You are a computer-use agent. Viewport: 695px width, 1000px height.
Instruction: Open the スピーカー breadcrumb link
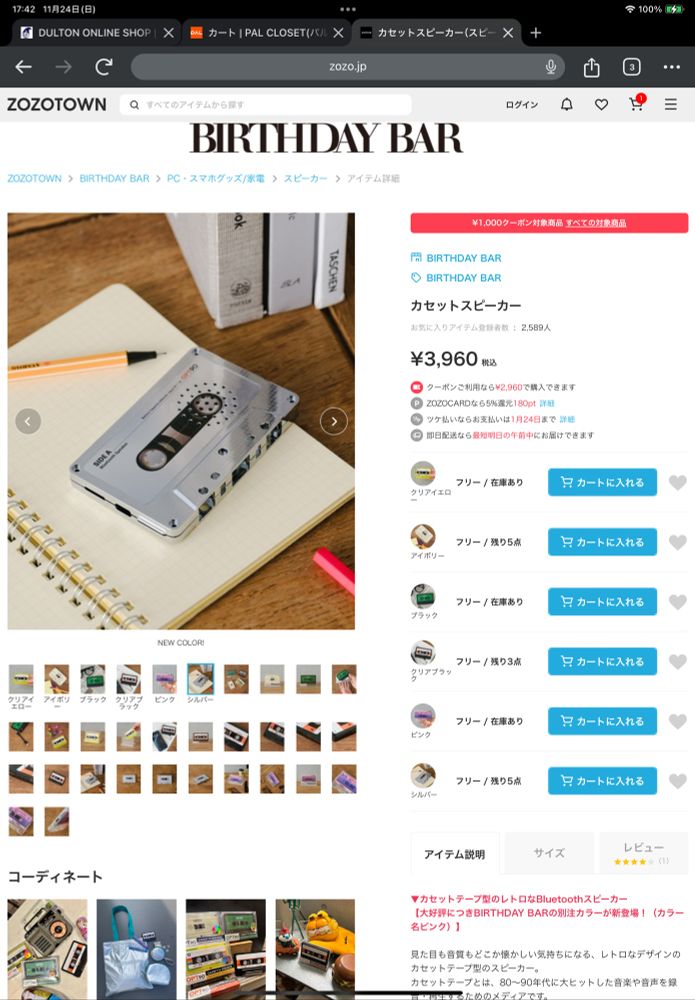click(x=305, y=179)
